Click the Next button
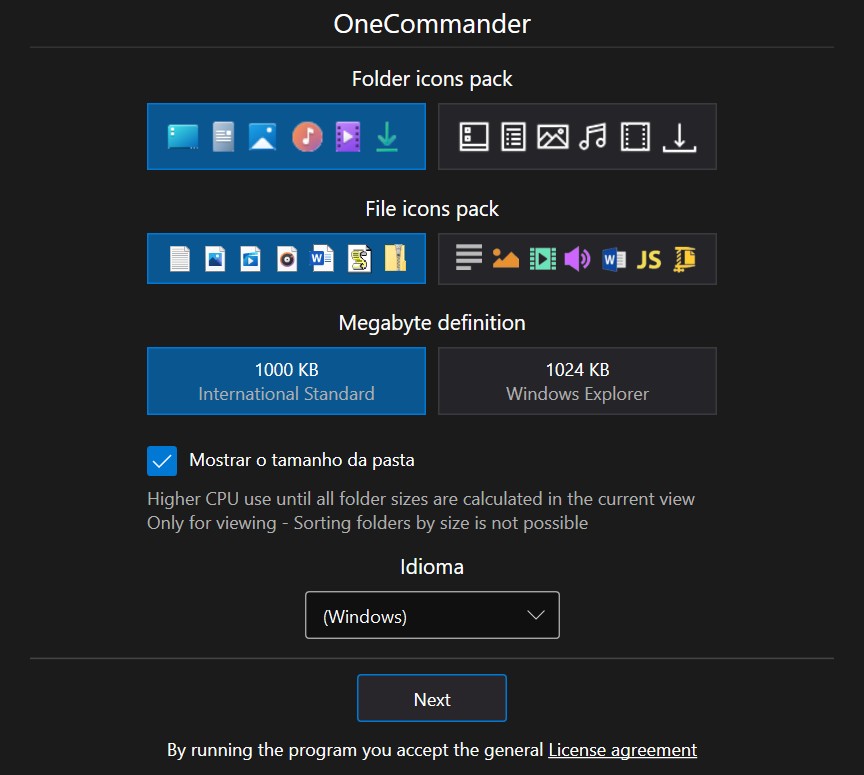The image size is (864, 775). [x=432, y=698]
